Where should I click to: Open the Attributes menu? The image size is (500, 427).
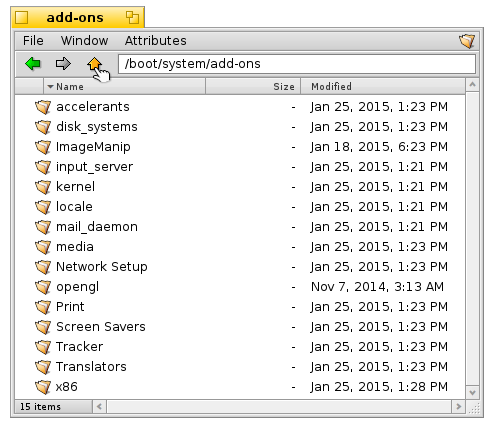(156, 41)
